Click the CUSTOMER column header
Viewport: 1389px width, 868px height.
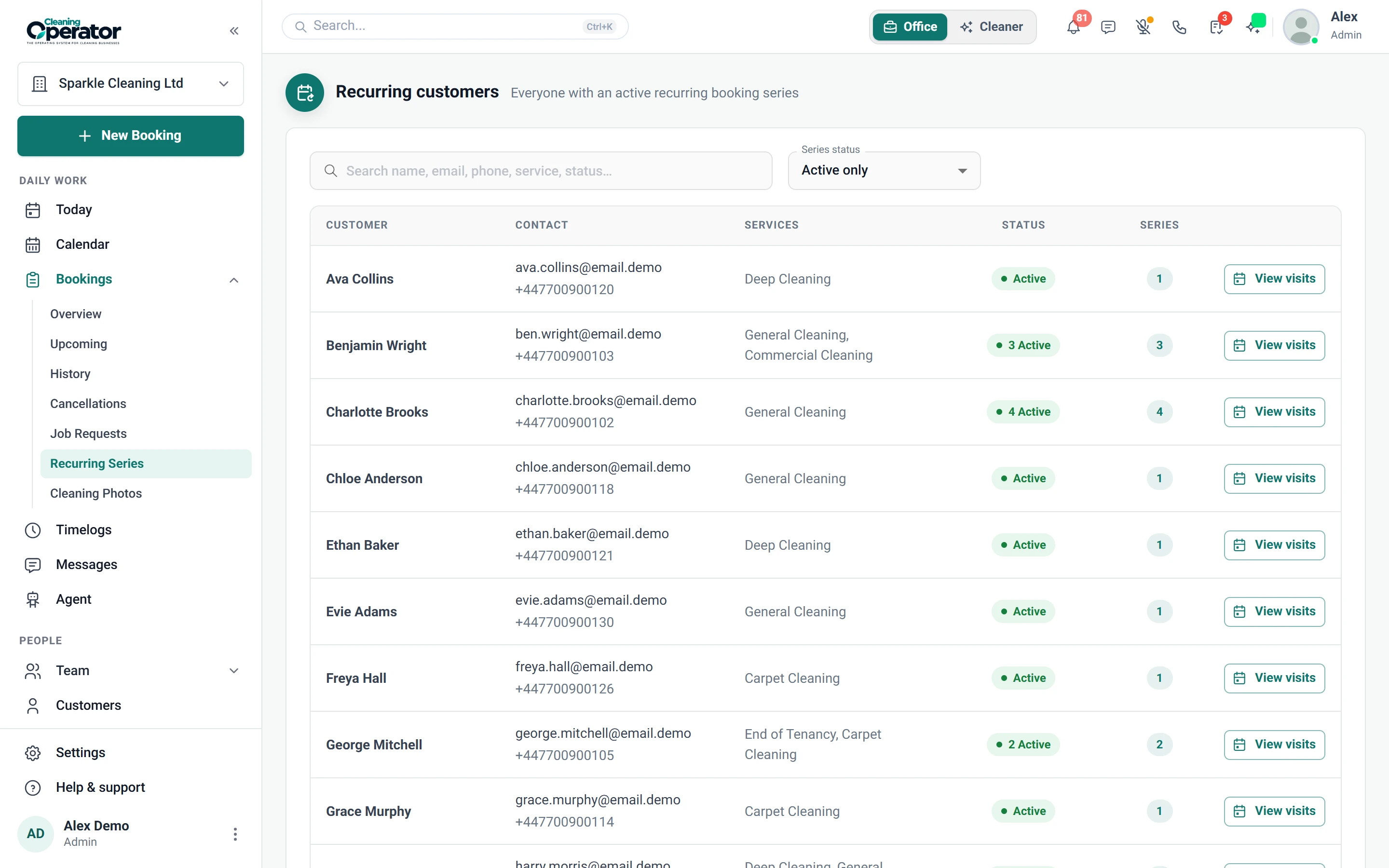[357, 225]
